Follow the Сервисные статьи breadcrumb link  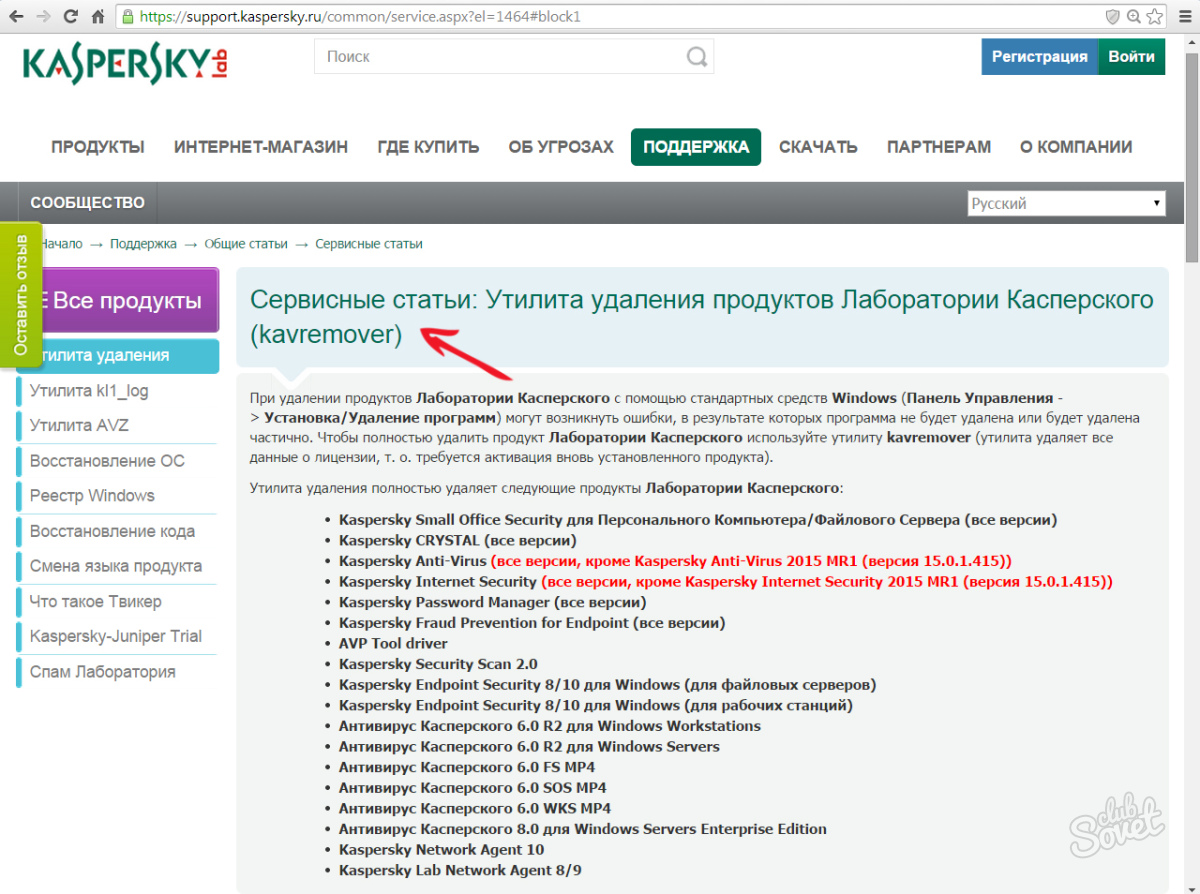(x=369, y=244)
